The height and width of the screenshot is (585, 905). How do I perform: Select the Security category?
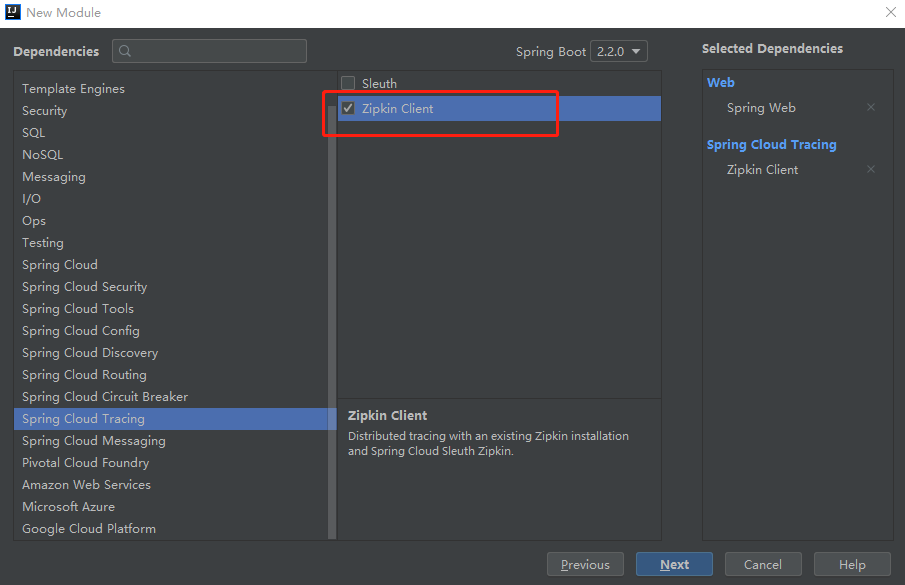pyautogui.click(x=45, y=111)
